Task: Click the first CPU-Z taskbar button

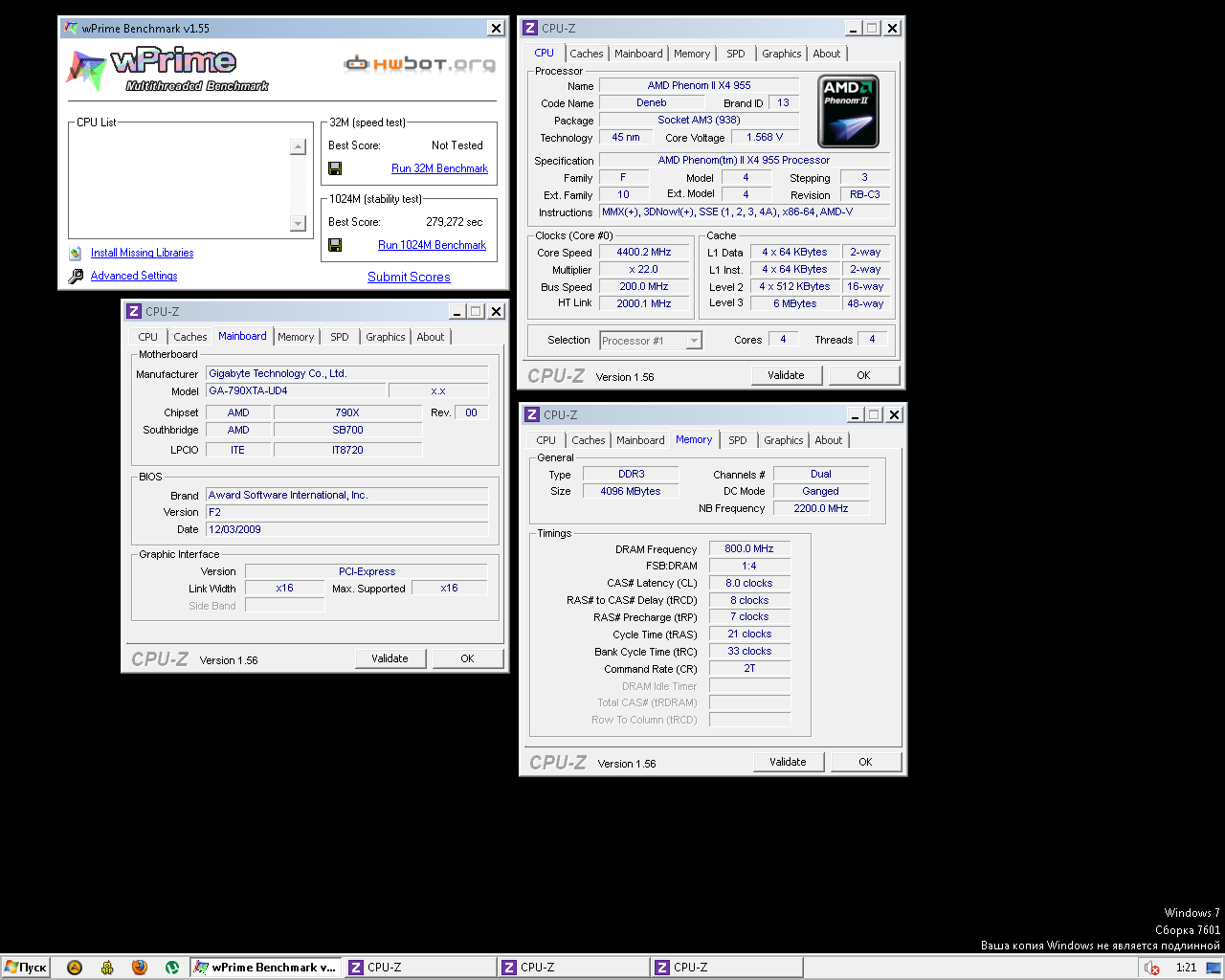Action: click(x=419, y=968)
